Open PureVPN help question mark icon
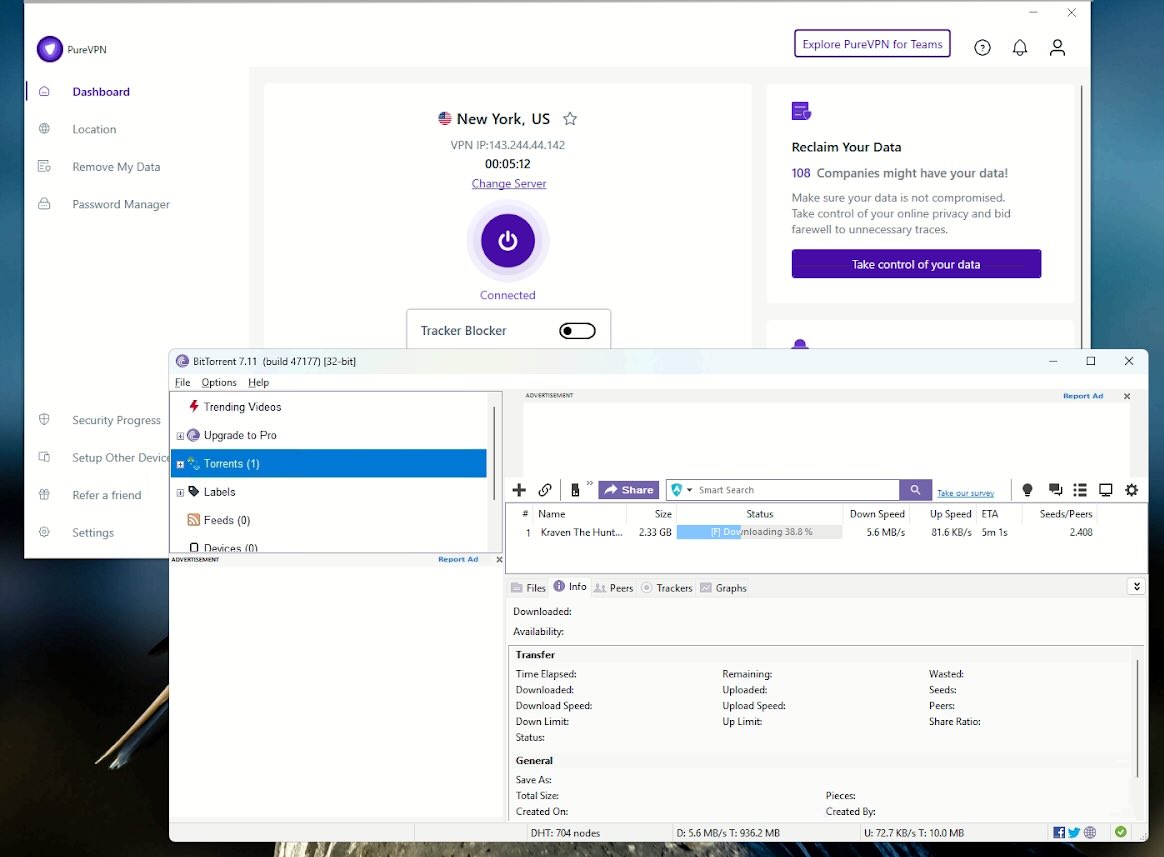1164x857 pixels. click(x=982, y=47)
